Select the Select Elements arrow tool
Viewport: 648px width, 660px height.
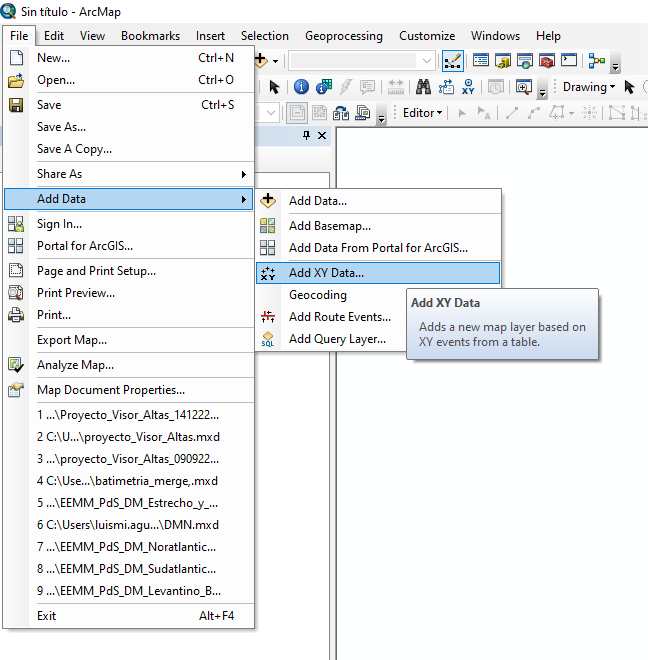(274, 87)
